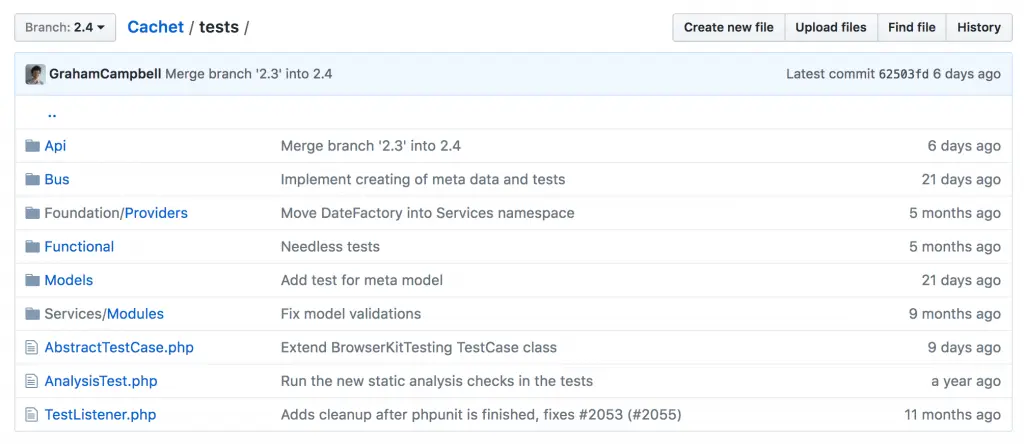Click the Services/Modules folder icon
The height and width of the screenshot is (444, 1024).
(x=32, y=314)
